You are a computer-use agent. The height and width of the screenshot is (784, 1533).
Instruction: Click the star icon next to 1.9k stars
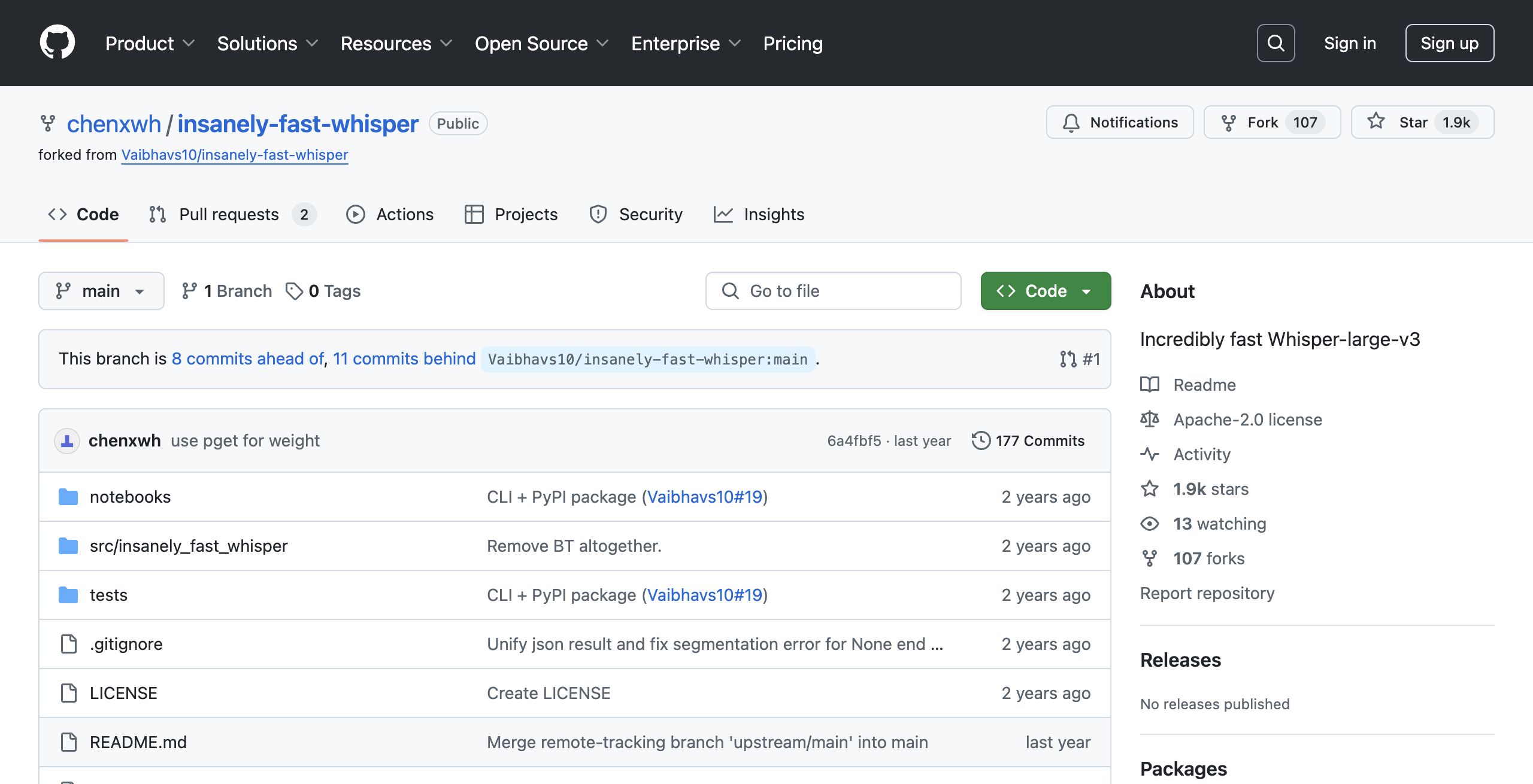point(1150,489)
